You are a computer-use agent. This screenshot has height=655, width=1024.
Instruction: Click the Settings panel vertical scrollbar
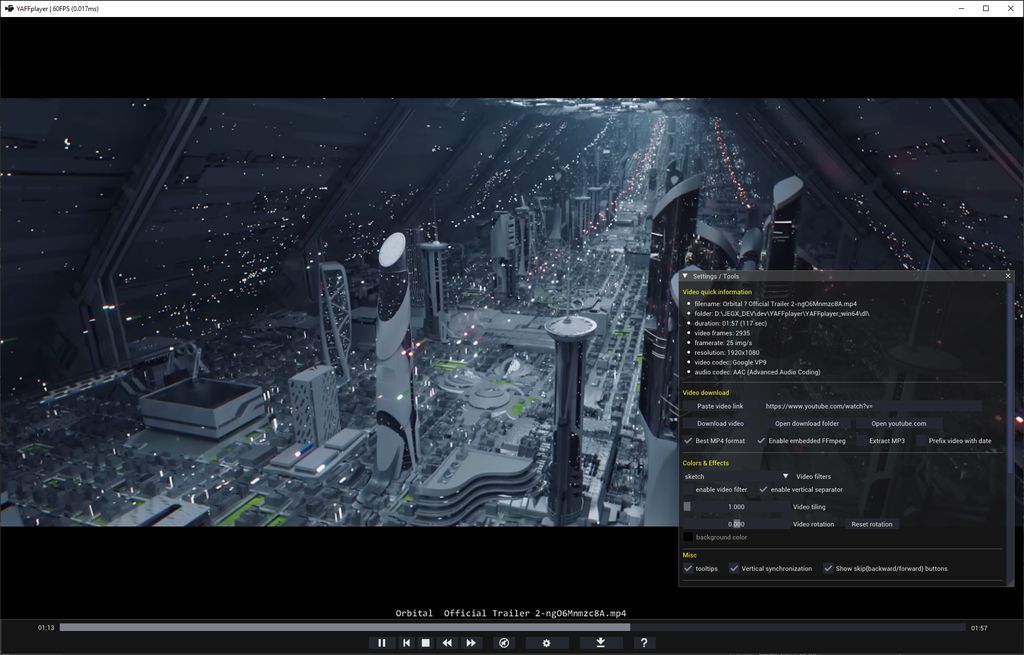1010,379
